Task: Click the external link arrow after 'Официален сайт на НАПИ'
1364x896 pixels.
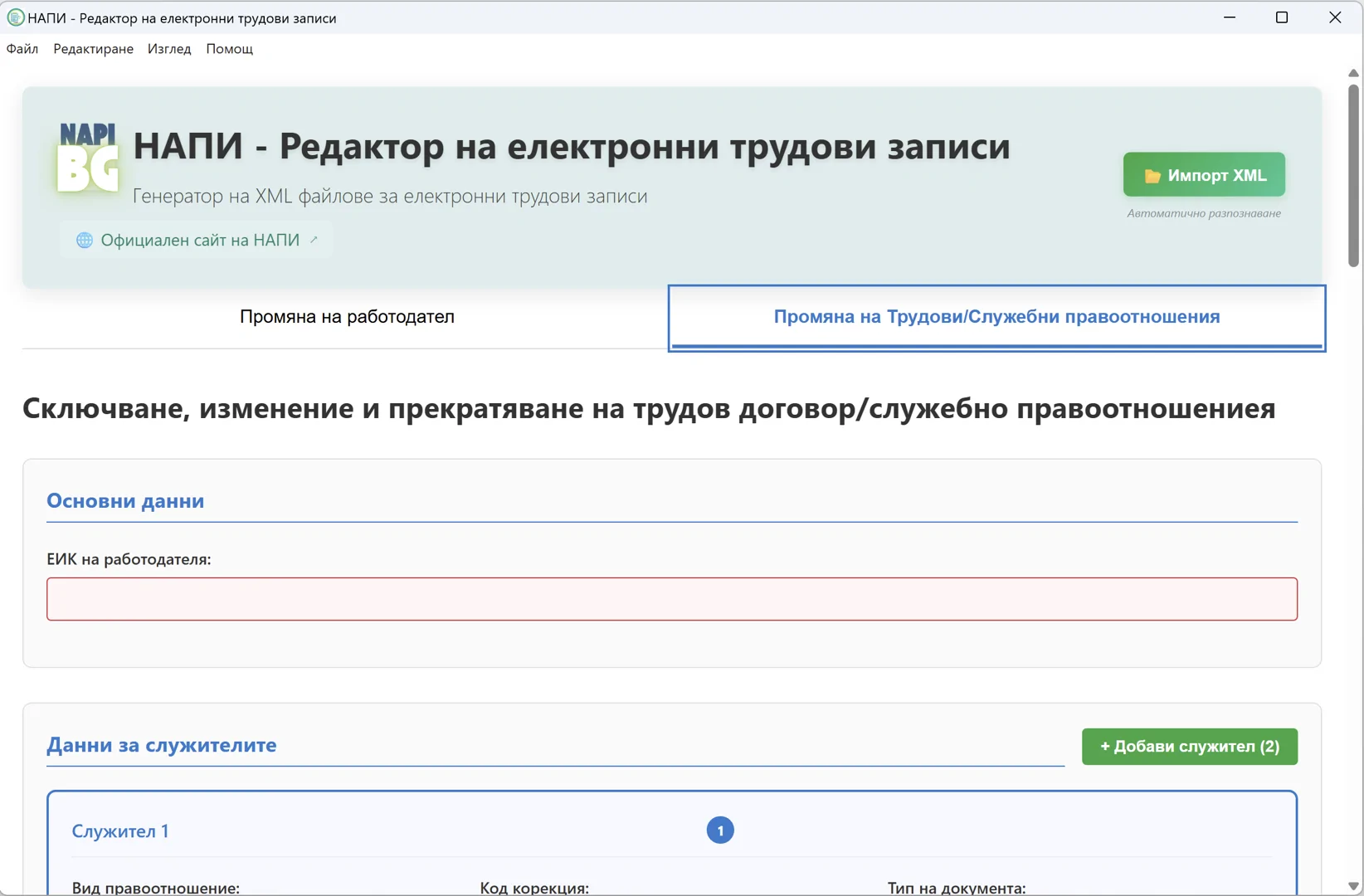Action: click(314, 240)
